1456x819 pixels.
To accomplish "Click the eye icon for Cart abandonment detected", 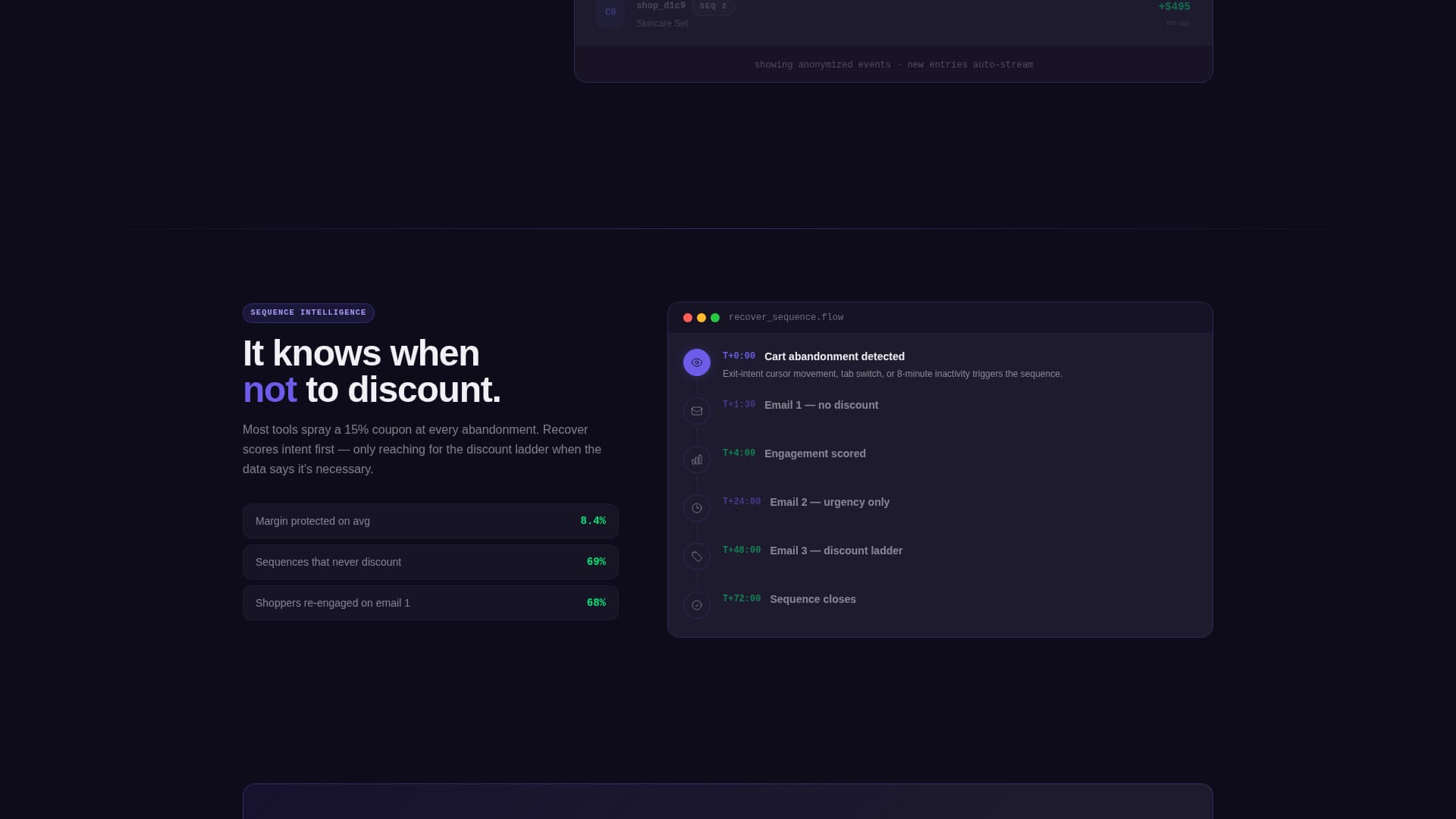I will [696, 362].
